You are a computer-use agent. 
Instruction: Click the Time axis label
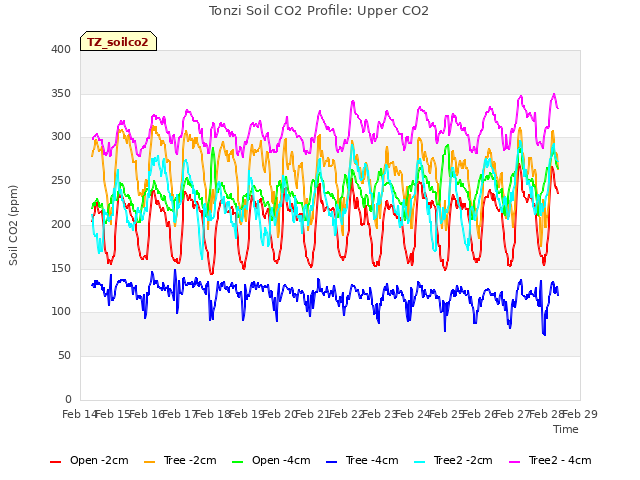pyautogui.click(x=566, y=429)
